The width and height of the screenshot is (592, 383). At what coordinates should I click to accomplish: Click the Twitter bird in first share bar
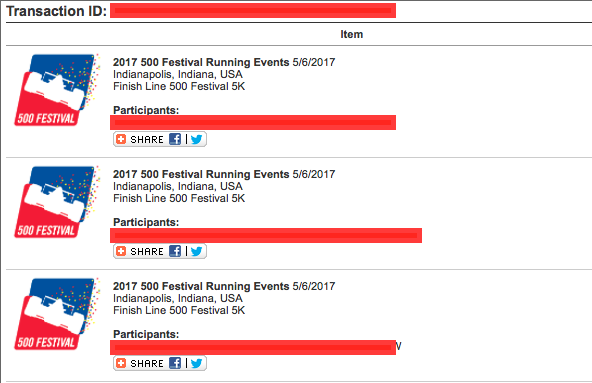point(196,139)
